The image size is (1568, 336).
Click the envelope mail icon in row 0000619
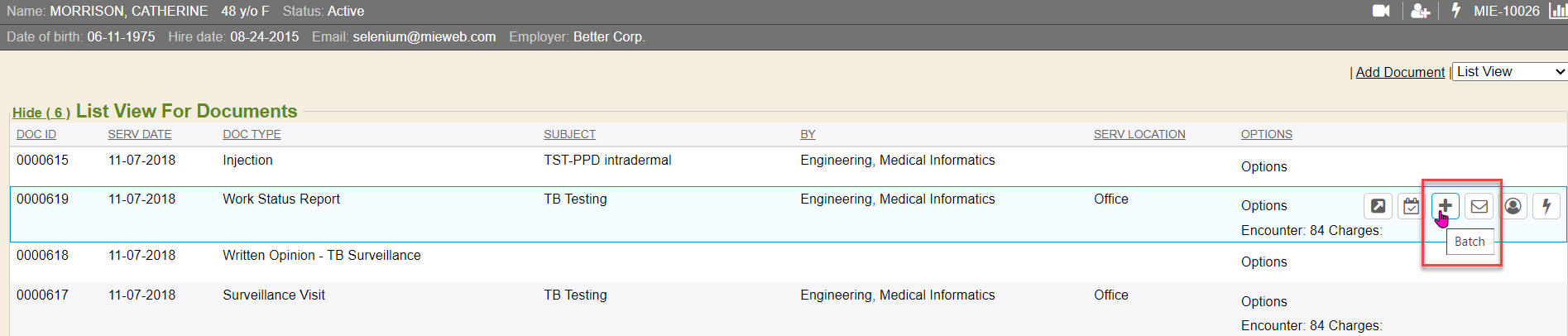coord(1479,206)
